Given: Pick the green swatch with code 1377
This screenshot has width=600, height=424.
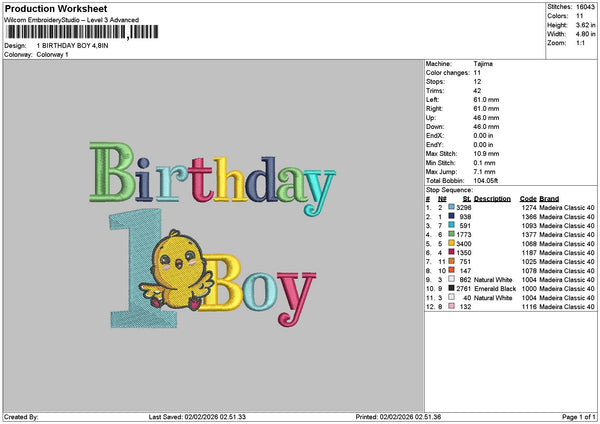Looking at the screenshot, I should coord(452,234).
